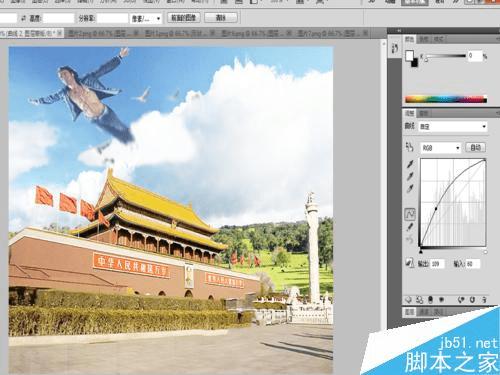Switch to the Swatches panel tab
Screen dimensions: 500x375
click(423, 39)
